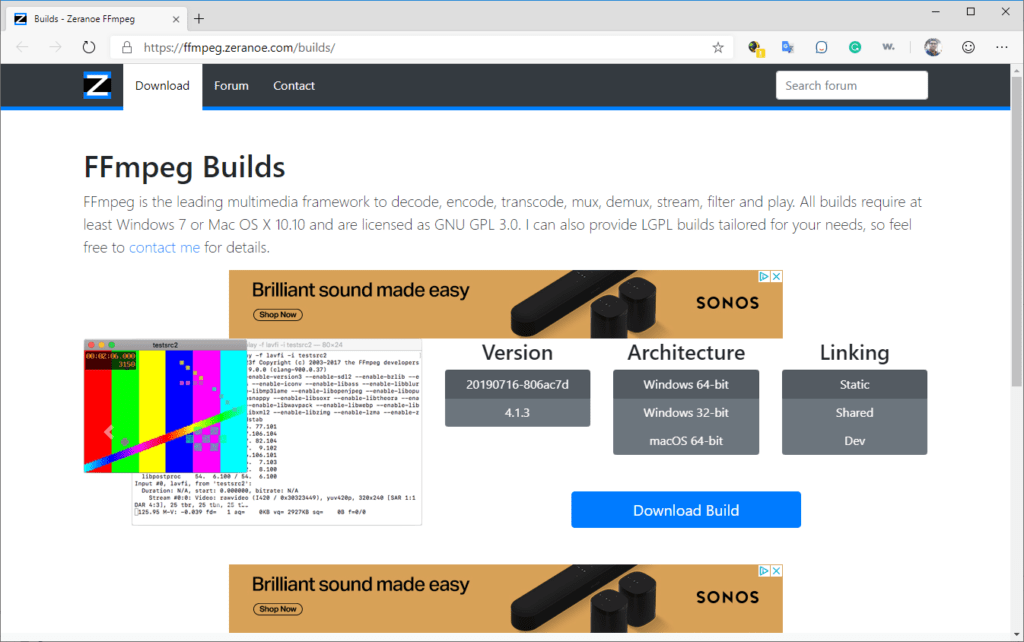Show previous slide in the screenshot carousel
Viewport: 1024px width, 642px height.
(109, 431)
